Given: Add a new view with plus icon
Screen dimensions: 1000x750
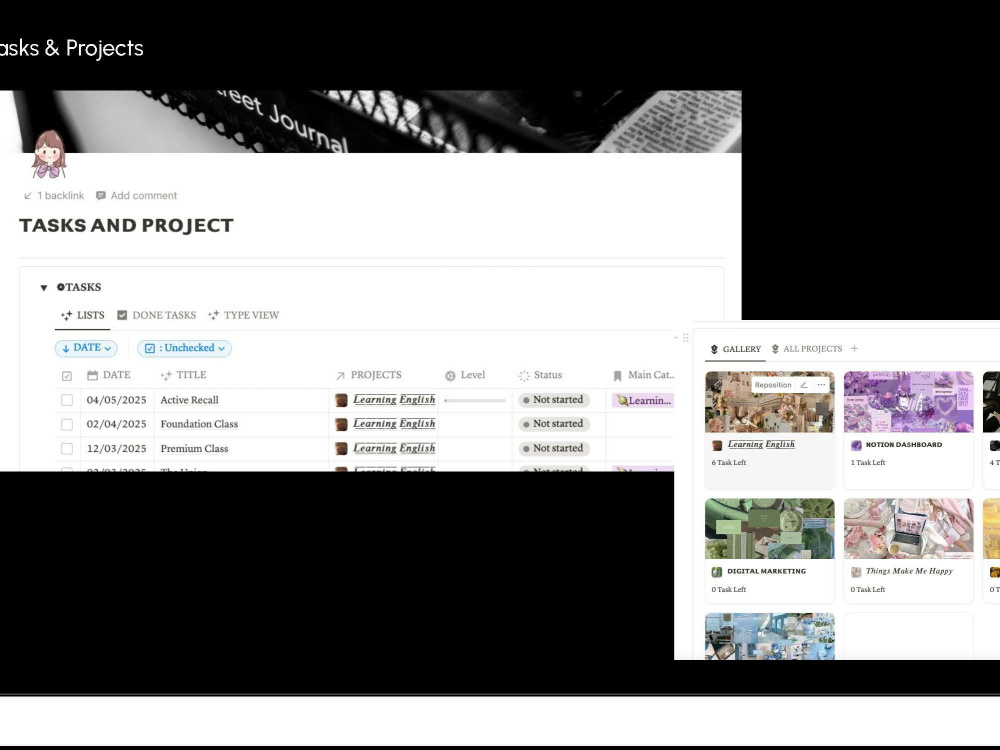Looking at the screenshot, I should [x=855, y=348].
